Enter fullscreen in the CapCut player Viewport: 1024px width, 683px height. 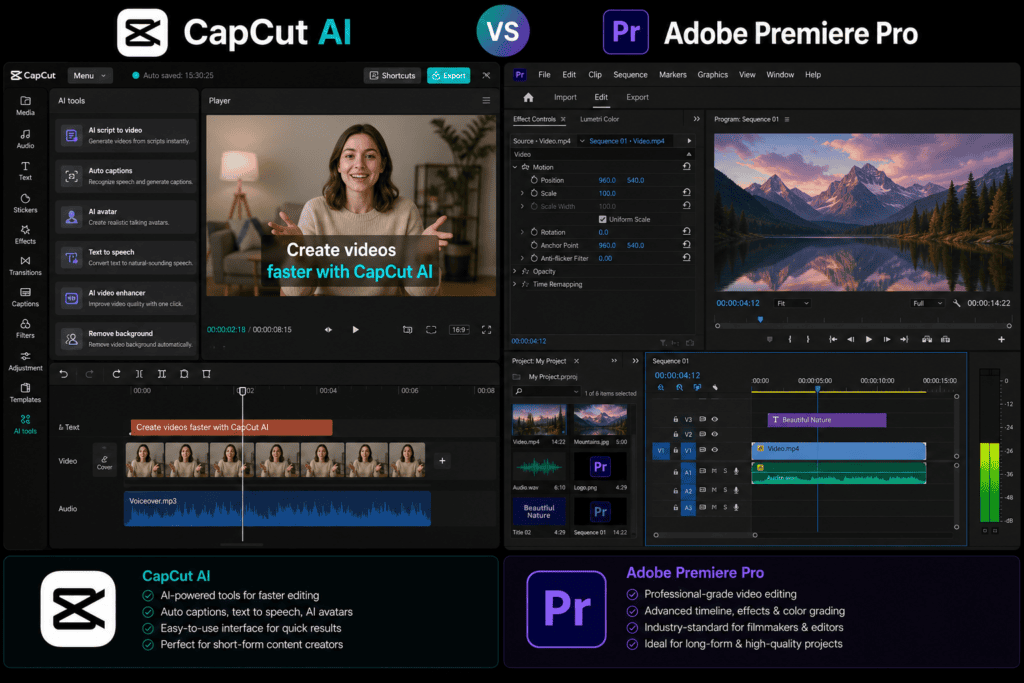pos(487,330)
